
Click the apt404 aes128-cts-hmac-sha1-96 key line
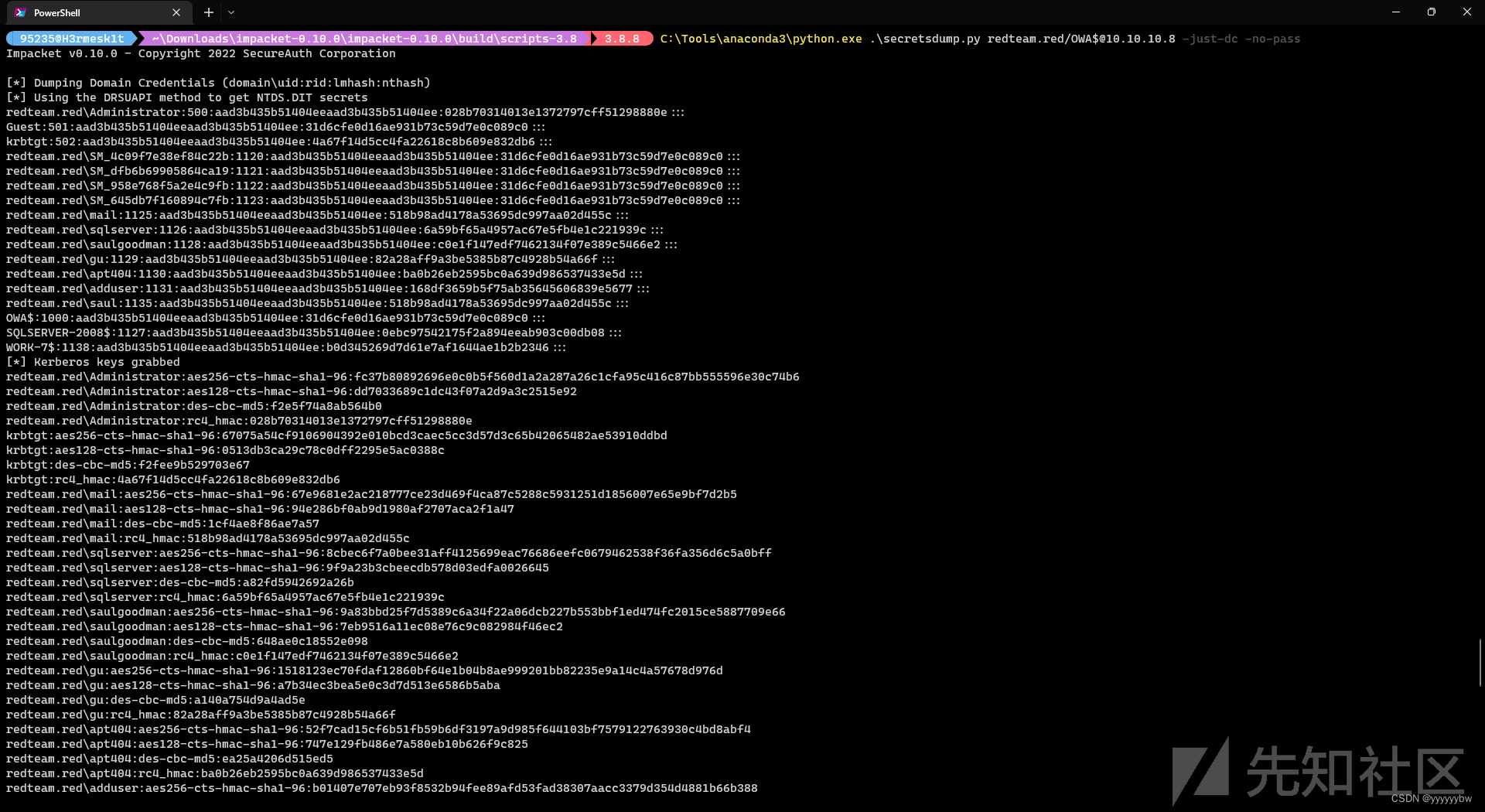[x=267, y=744]
